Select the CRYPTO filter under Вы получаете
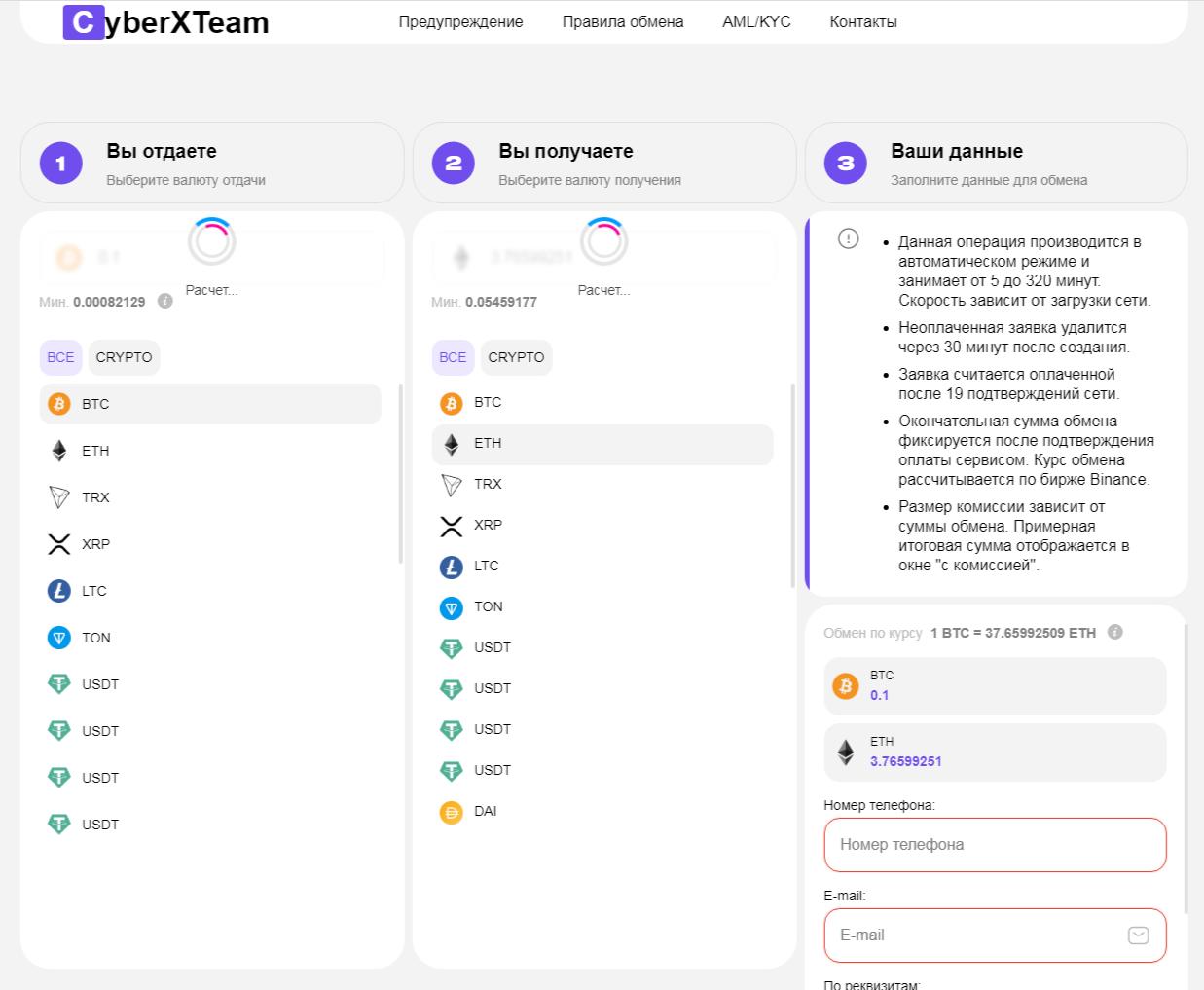The image size is (1204, 990). point(516,357)
